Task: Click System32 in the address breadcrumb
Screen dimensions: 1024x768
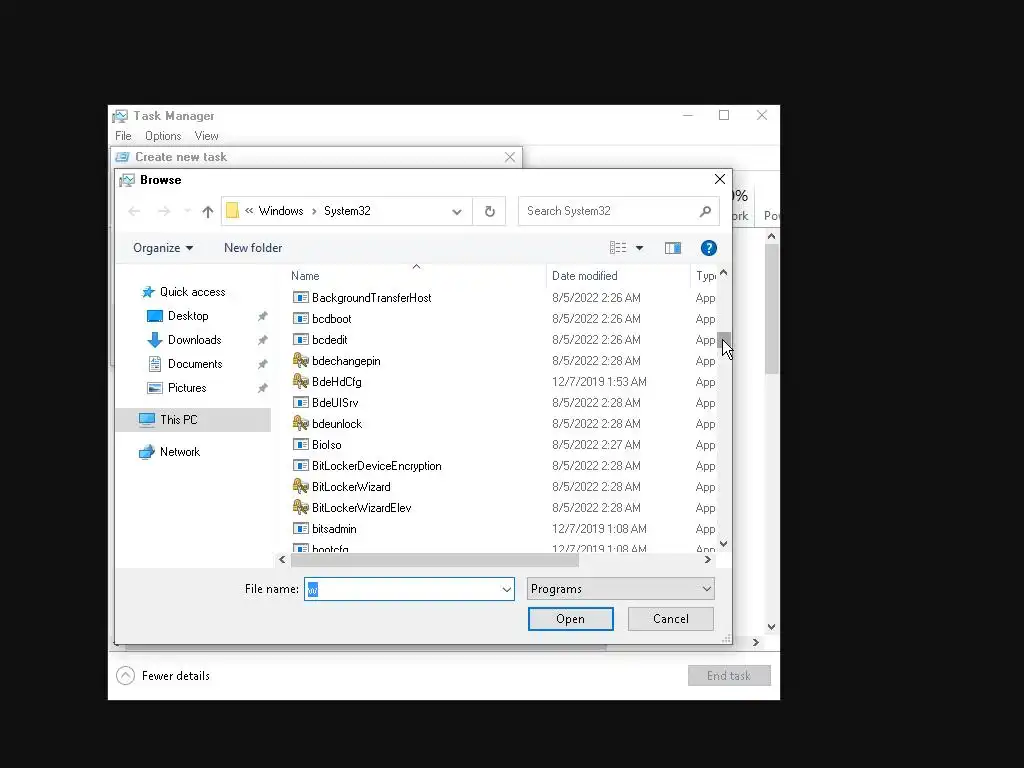Action: coord(347,211)
